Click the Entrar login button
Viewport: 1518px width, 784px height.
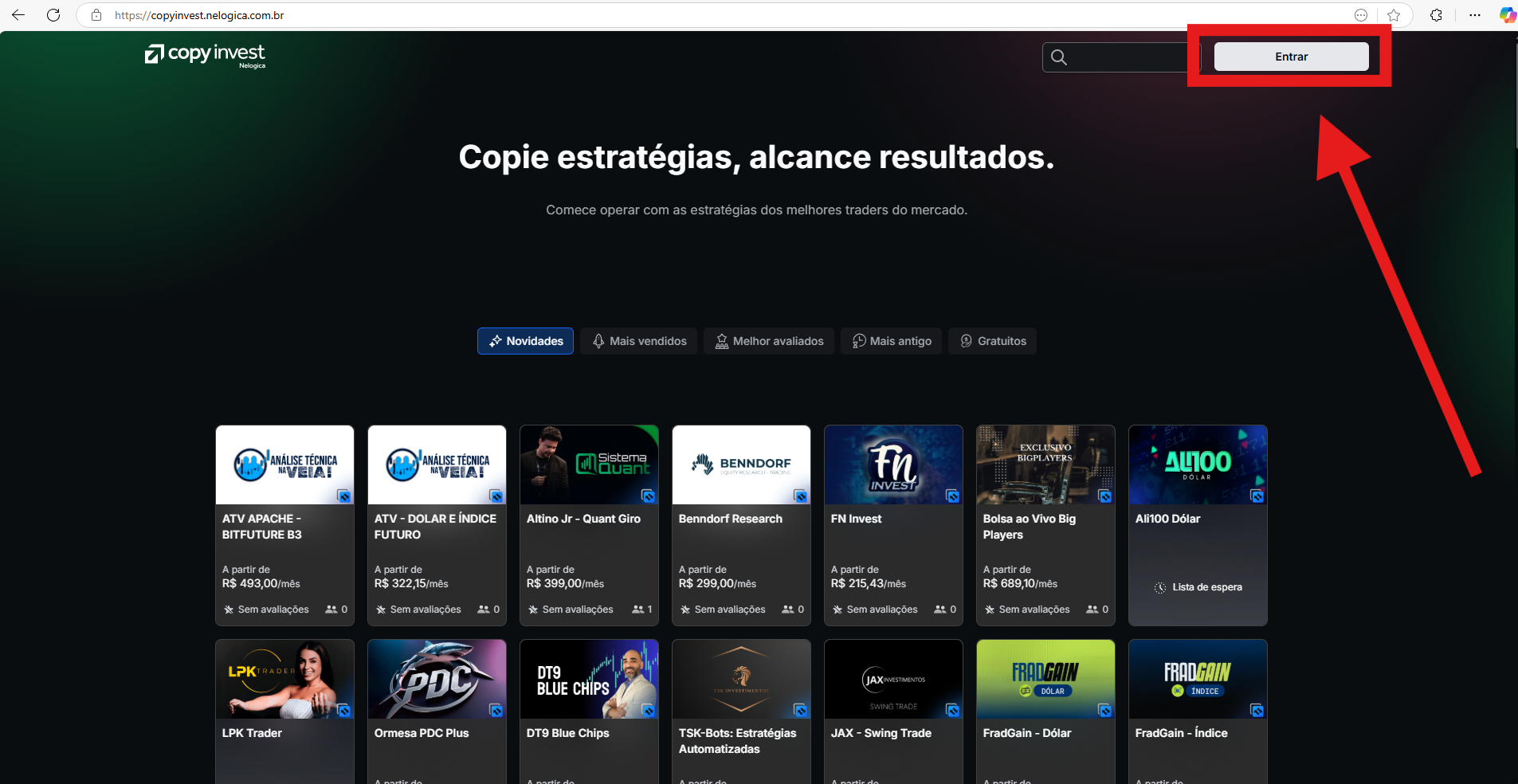click(1291, 57)
